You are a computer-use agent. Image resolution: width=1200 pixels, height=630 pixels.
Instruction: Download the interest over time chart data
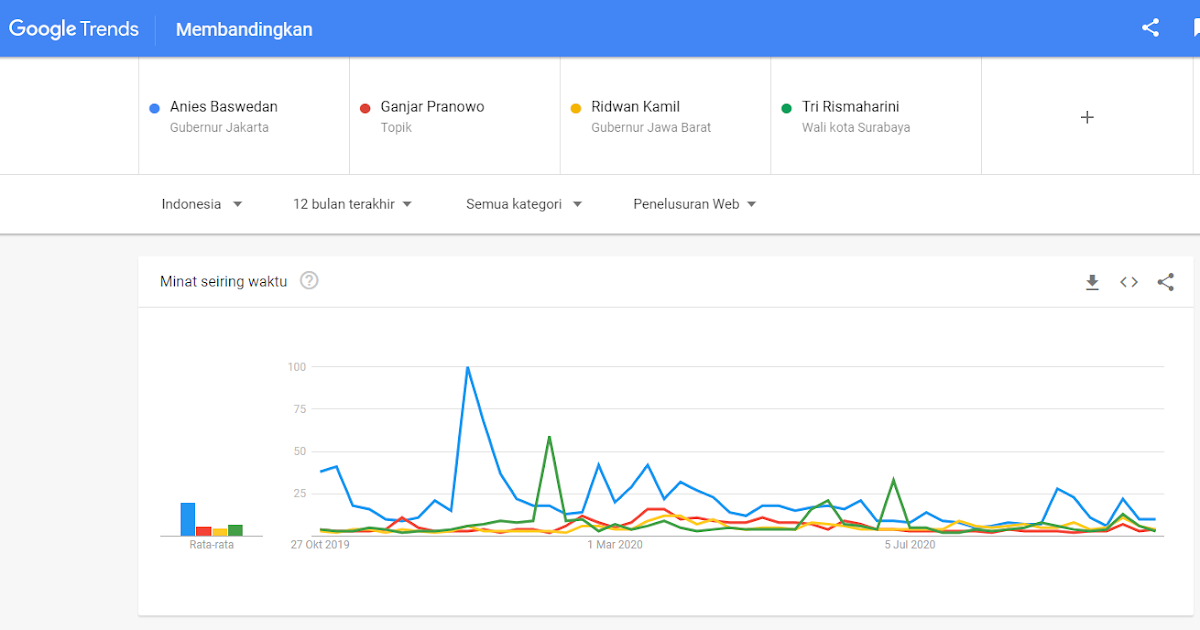tap(1092, 282)
